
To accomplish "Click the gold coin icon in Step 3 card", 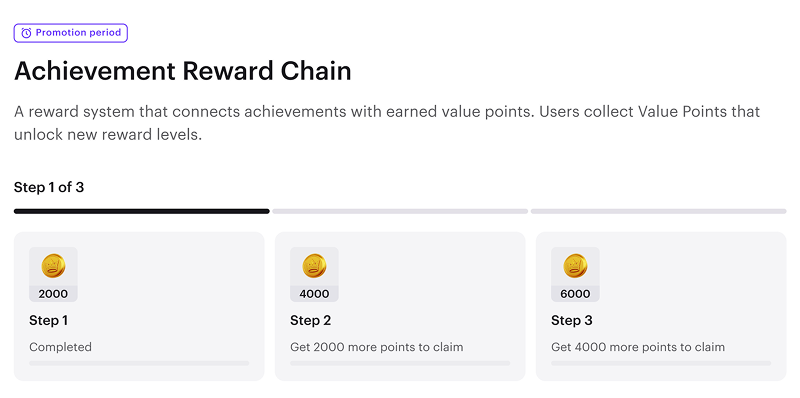I will pyautogui.click(x=575, y=266).
